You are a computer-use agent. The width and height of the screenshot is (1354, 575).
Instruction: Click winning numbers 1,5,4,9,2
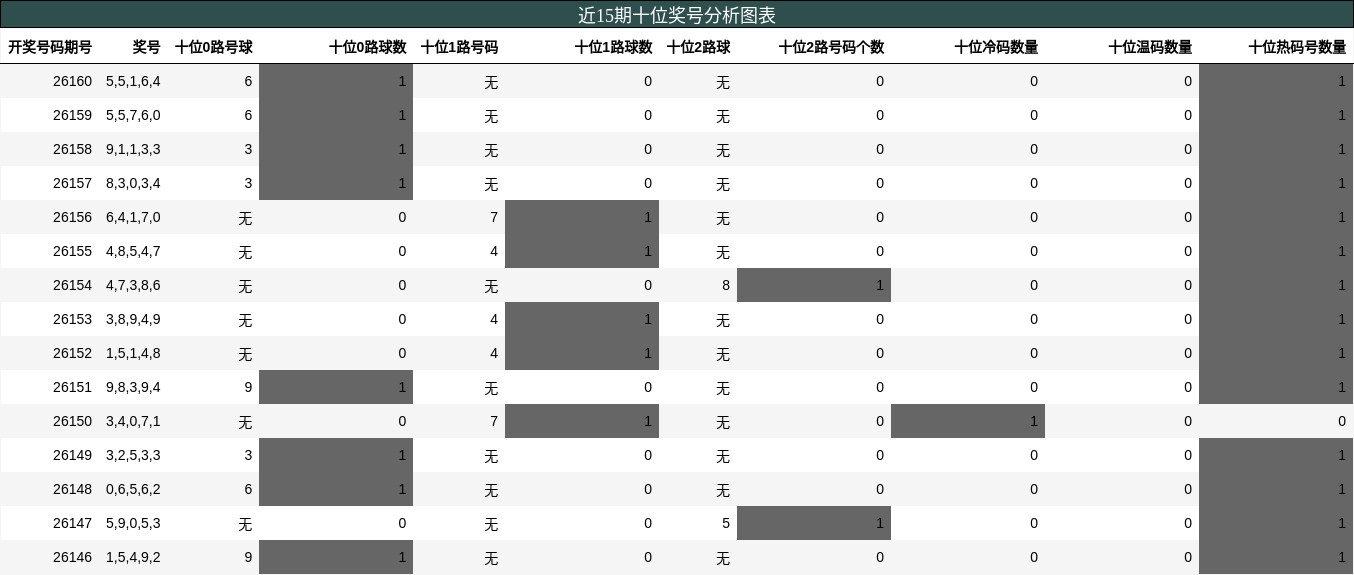(x=133, y=557)
